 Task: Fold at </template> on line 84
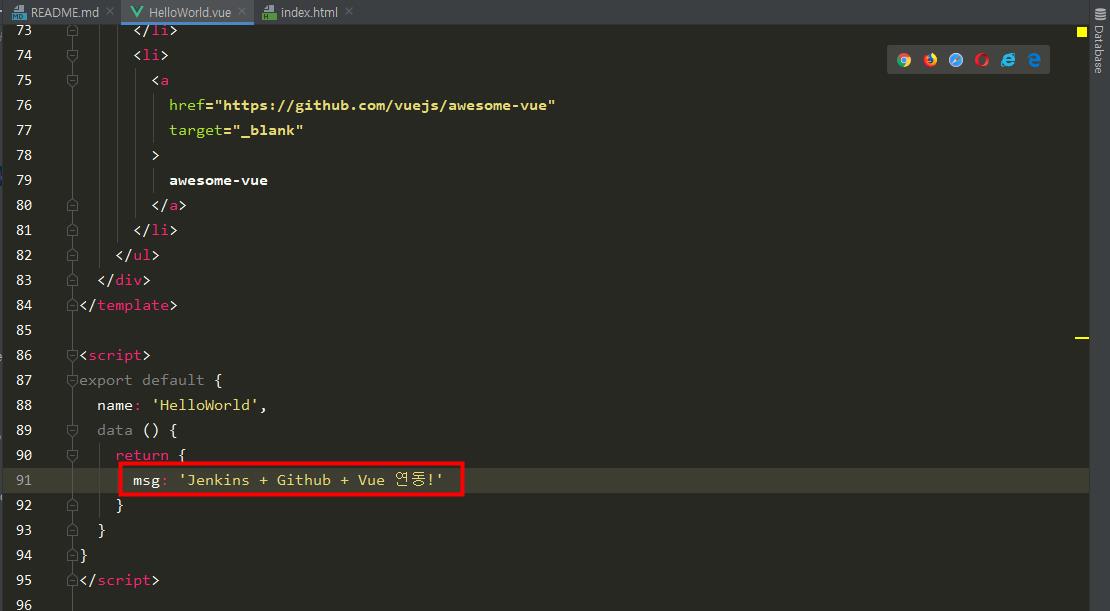click(72, 305)
